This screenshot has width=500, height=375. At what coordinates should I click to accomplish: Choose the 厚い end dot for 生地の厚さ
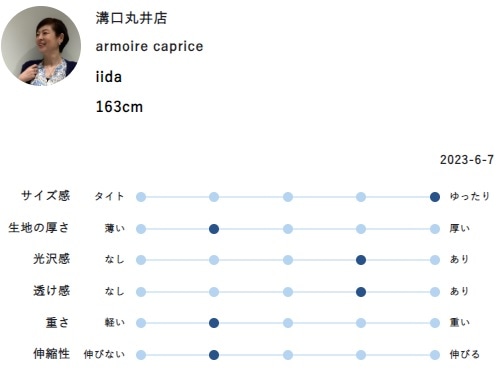(x=435, y=229)
